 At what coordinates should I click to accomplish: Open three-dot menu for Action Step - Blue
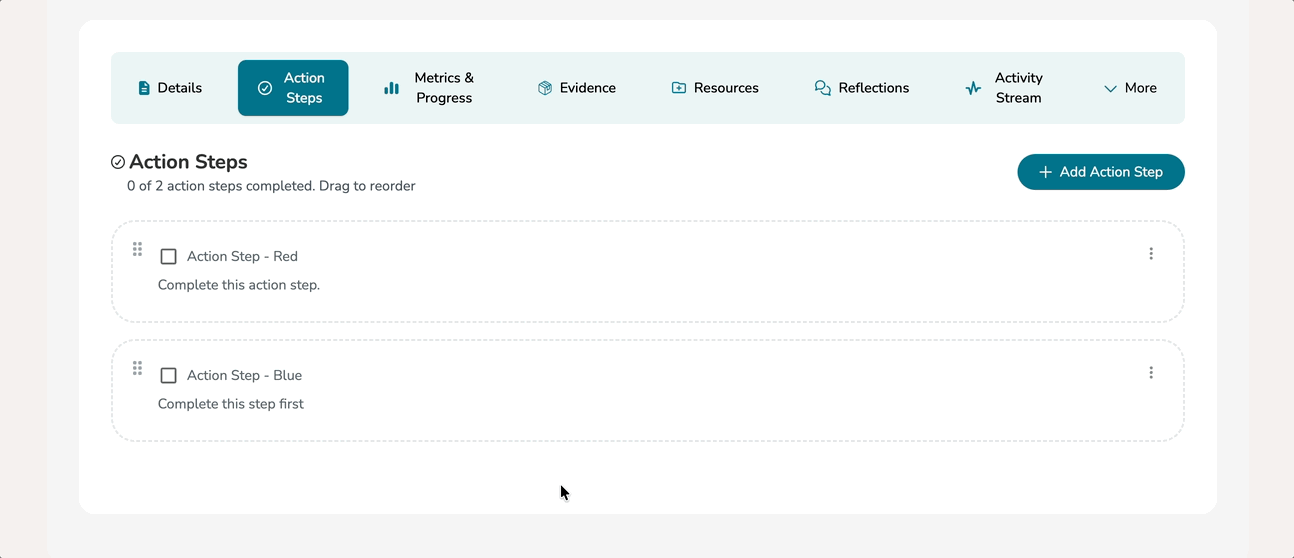pos(1151,373)
